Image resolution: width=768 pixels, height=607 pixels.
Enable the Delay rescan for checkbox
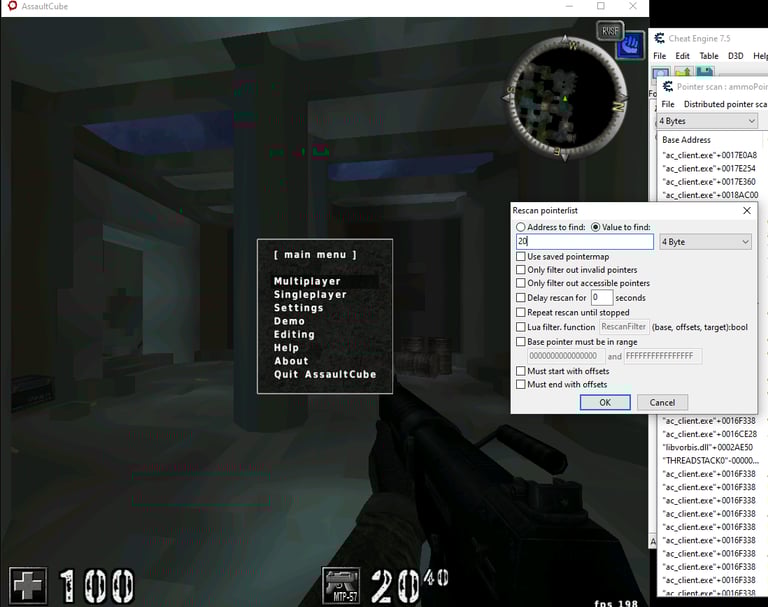pyautogui.click(x=521, y=298)
